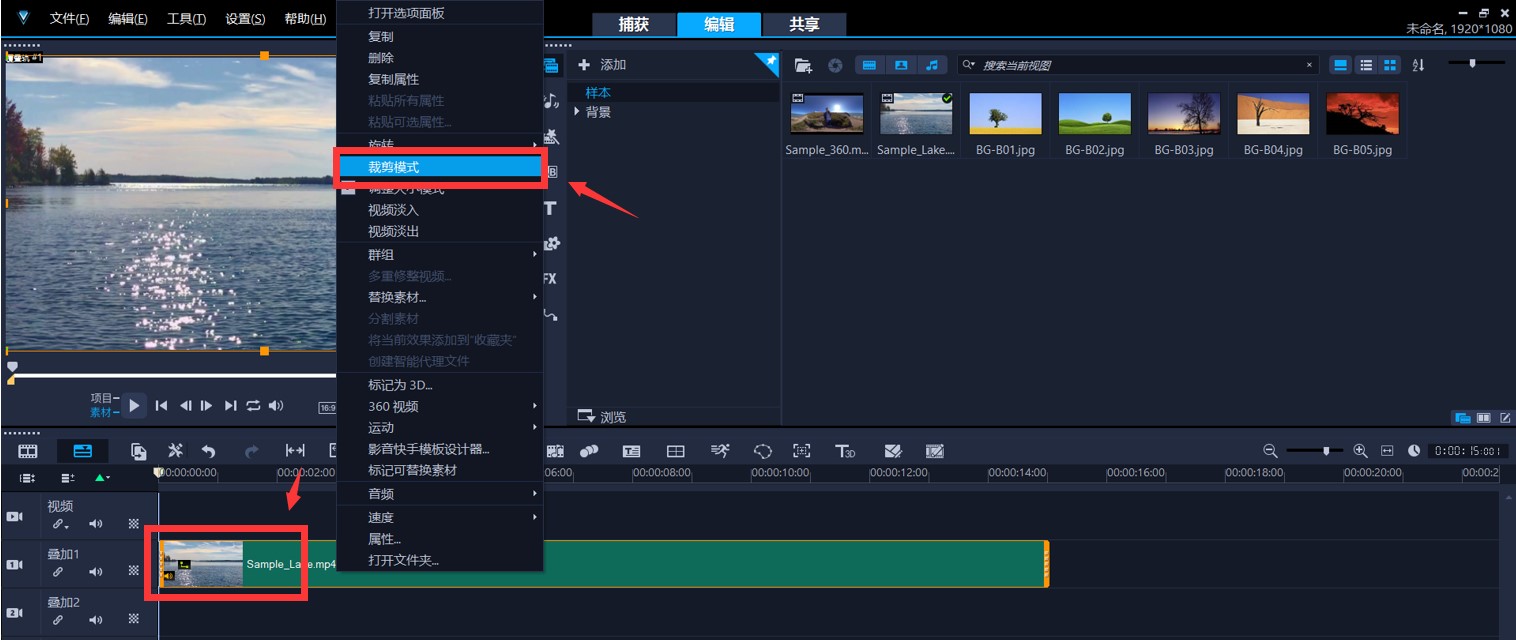Click zoom in magnifier on timeline
The image size is (1516, 640).
point(1360,451)
